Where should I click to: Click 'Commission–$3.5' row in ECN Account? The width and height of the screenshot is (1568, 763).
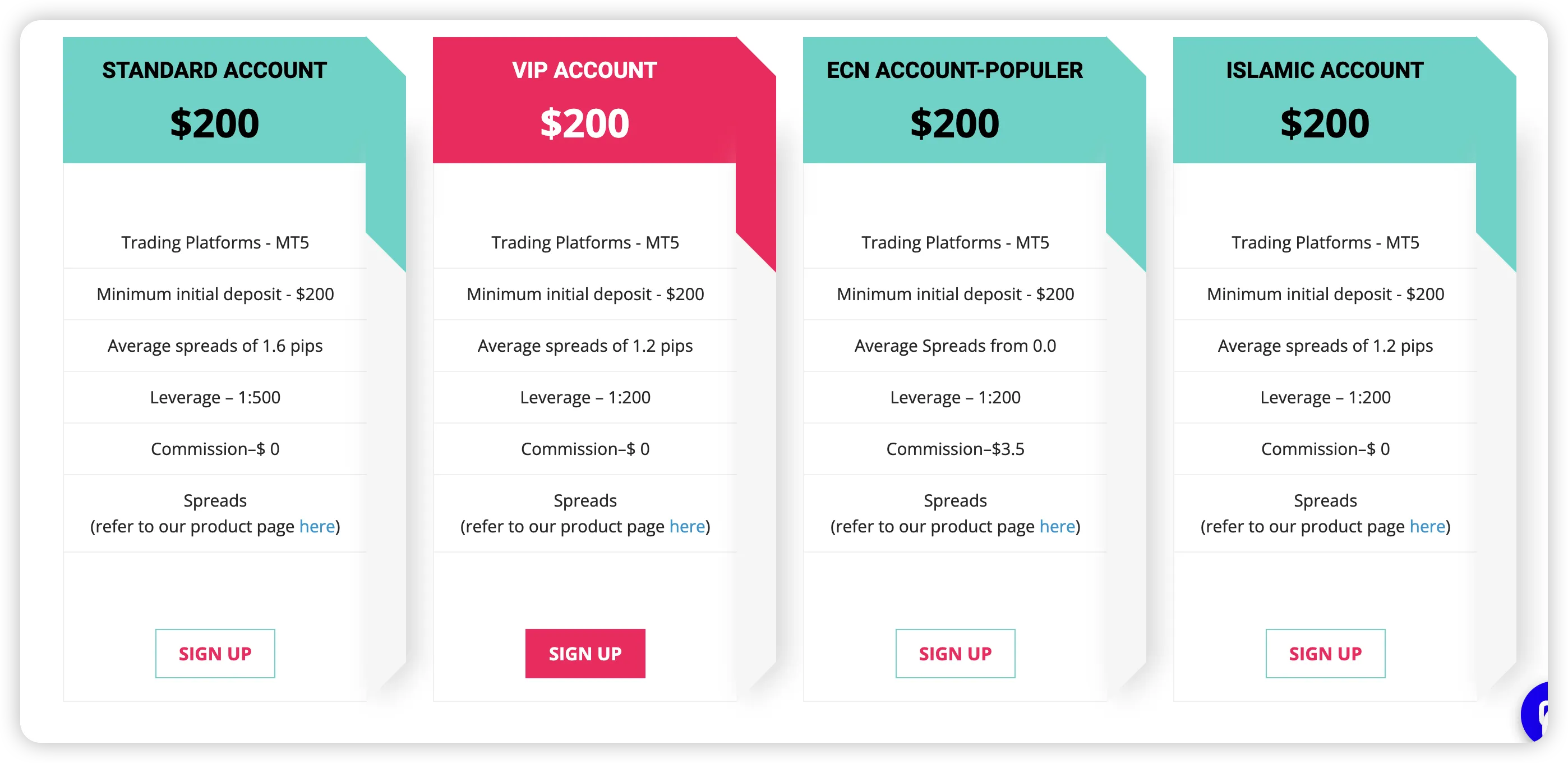click(x=955, y=449)
